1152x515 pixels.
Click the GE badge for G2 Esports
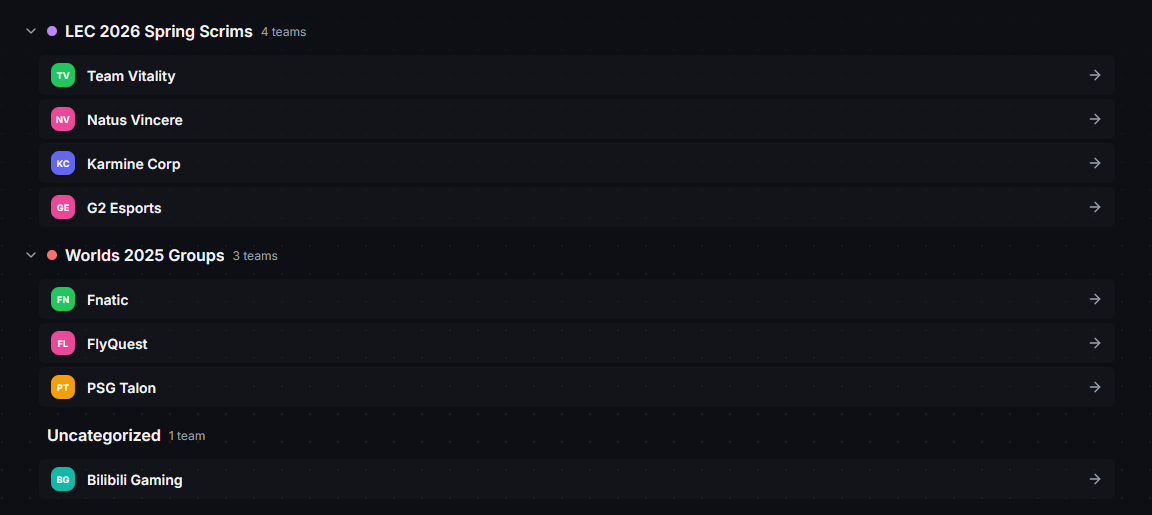point(63,208)
